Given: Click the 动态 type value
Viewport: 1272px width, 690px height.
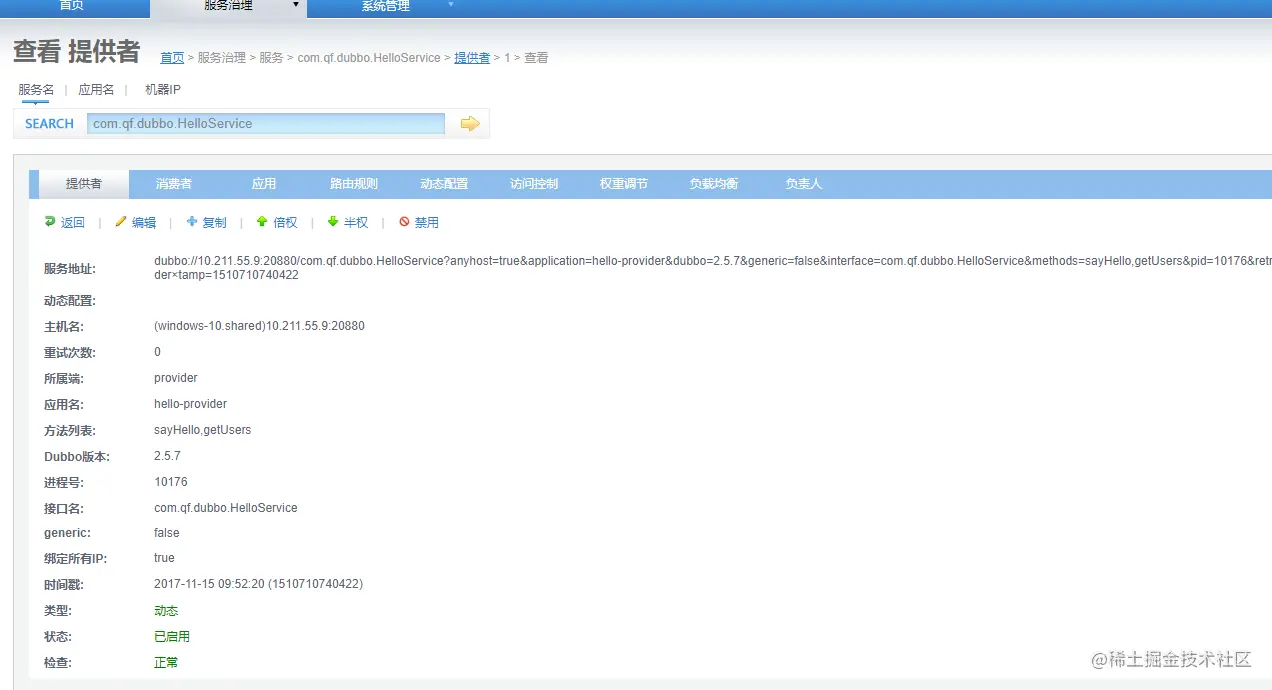Looking at the screenshot, I should pyautogui.click(x=166, y=611).
